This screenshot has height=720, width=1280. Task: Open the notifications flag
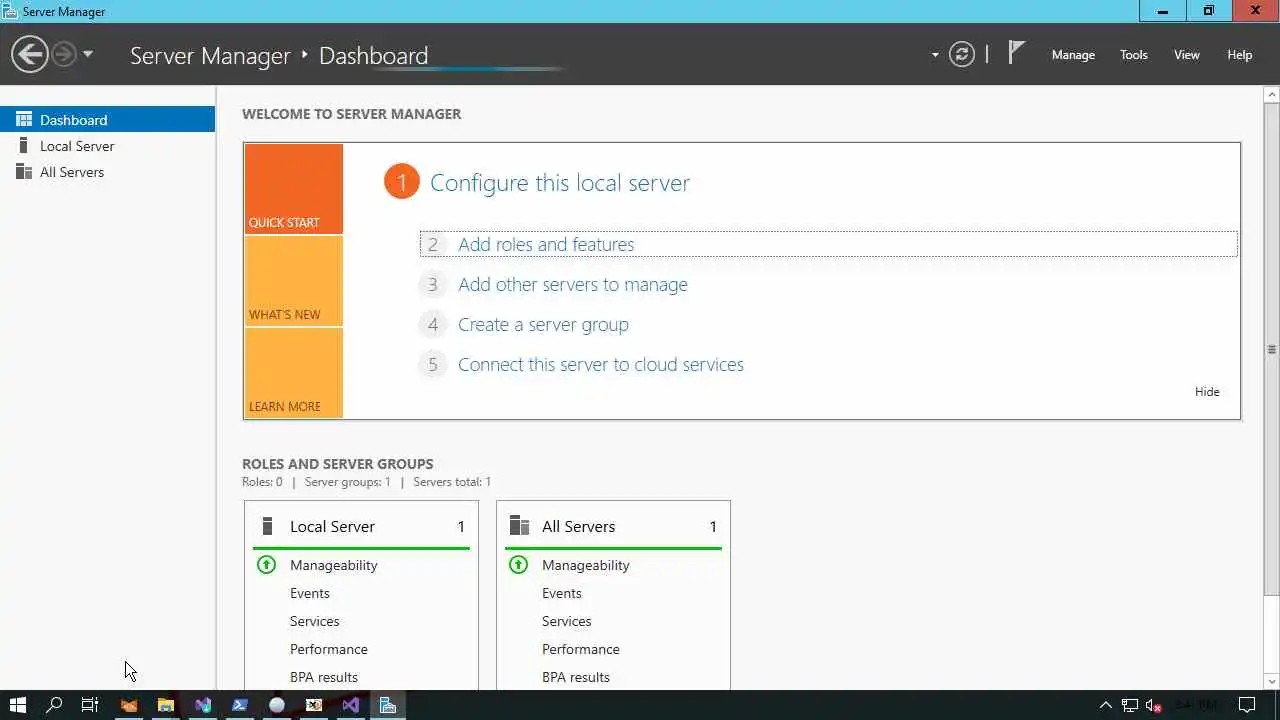click(x=1016, y=53)
